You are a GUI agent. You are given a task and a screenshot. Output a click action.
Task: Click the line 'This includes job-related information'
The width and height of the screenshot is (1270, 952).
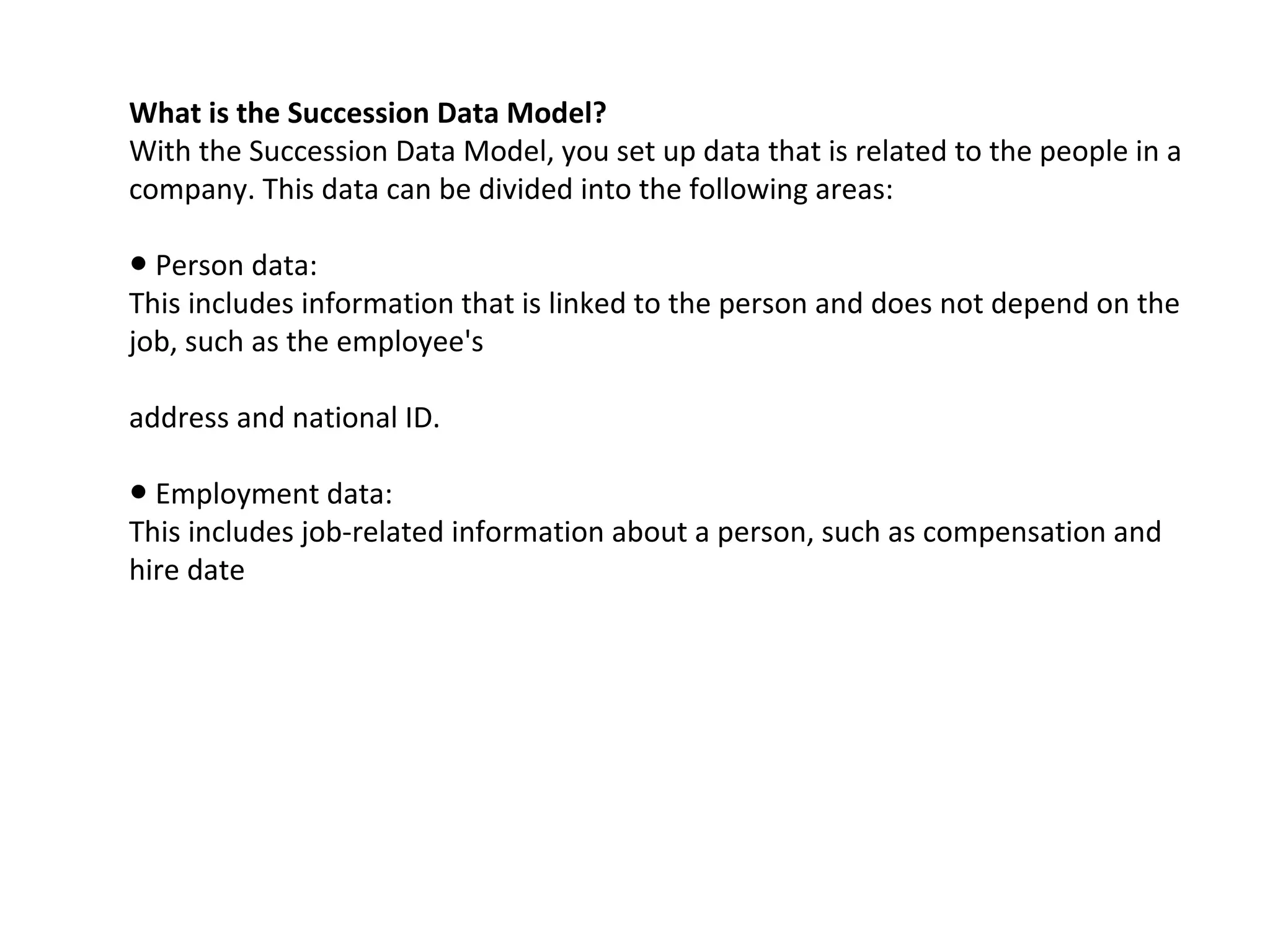(x=645, y=532)
